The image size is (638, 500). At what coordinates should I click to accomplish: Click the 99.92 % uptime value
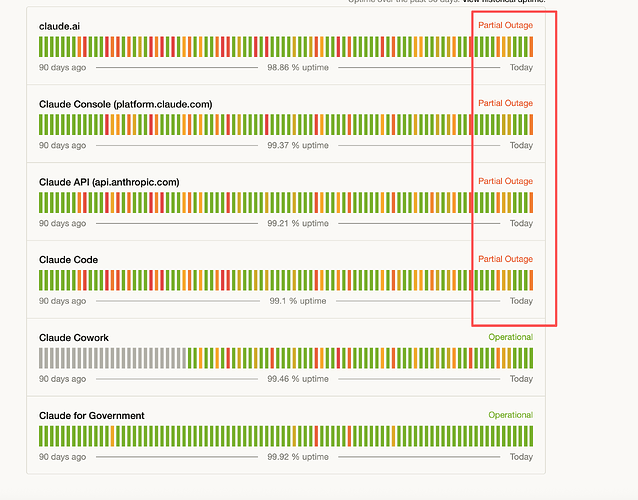(x=298, y=457)
